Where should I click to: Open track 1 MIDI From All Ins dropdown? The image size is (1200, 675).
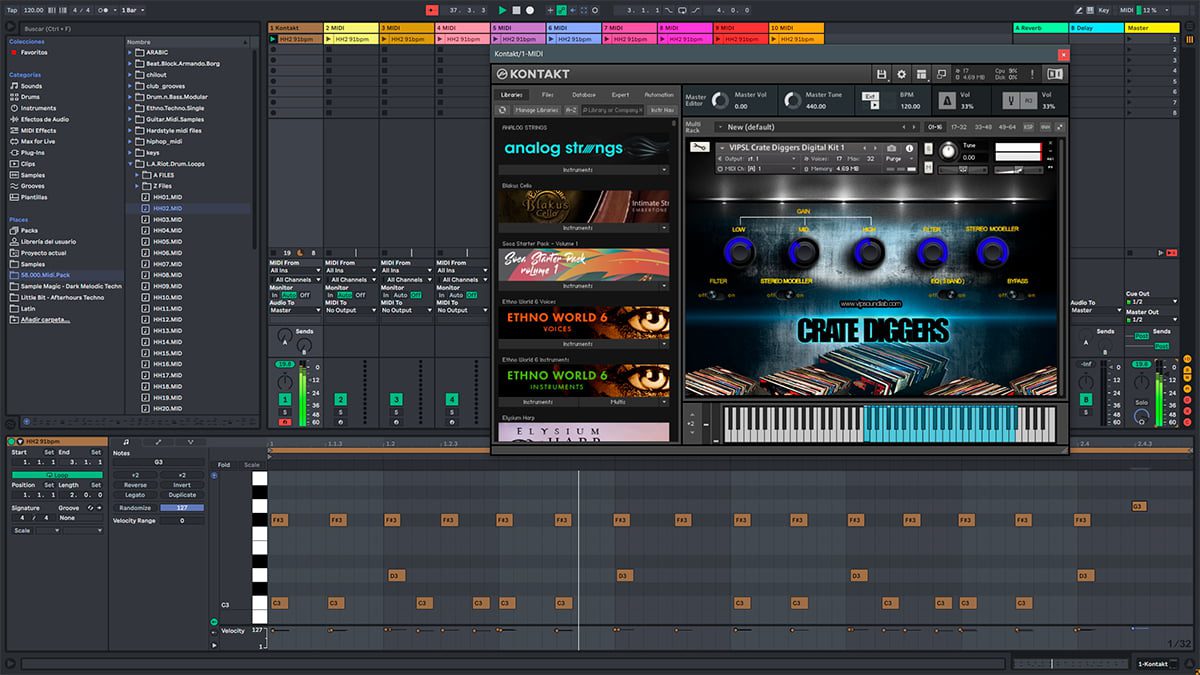(x=296, y=270)
